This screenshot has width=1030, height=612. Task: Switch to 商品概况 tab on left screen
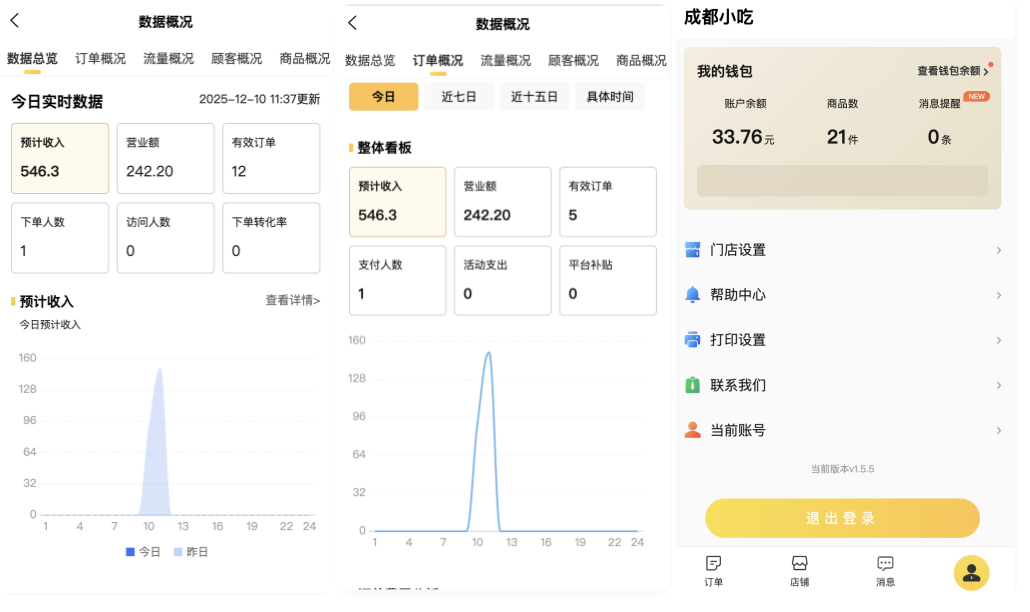[305, 58]
